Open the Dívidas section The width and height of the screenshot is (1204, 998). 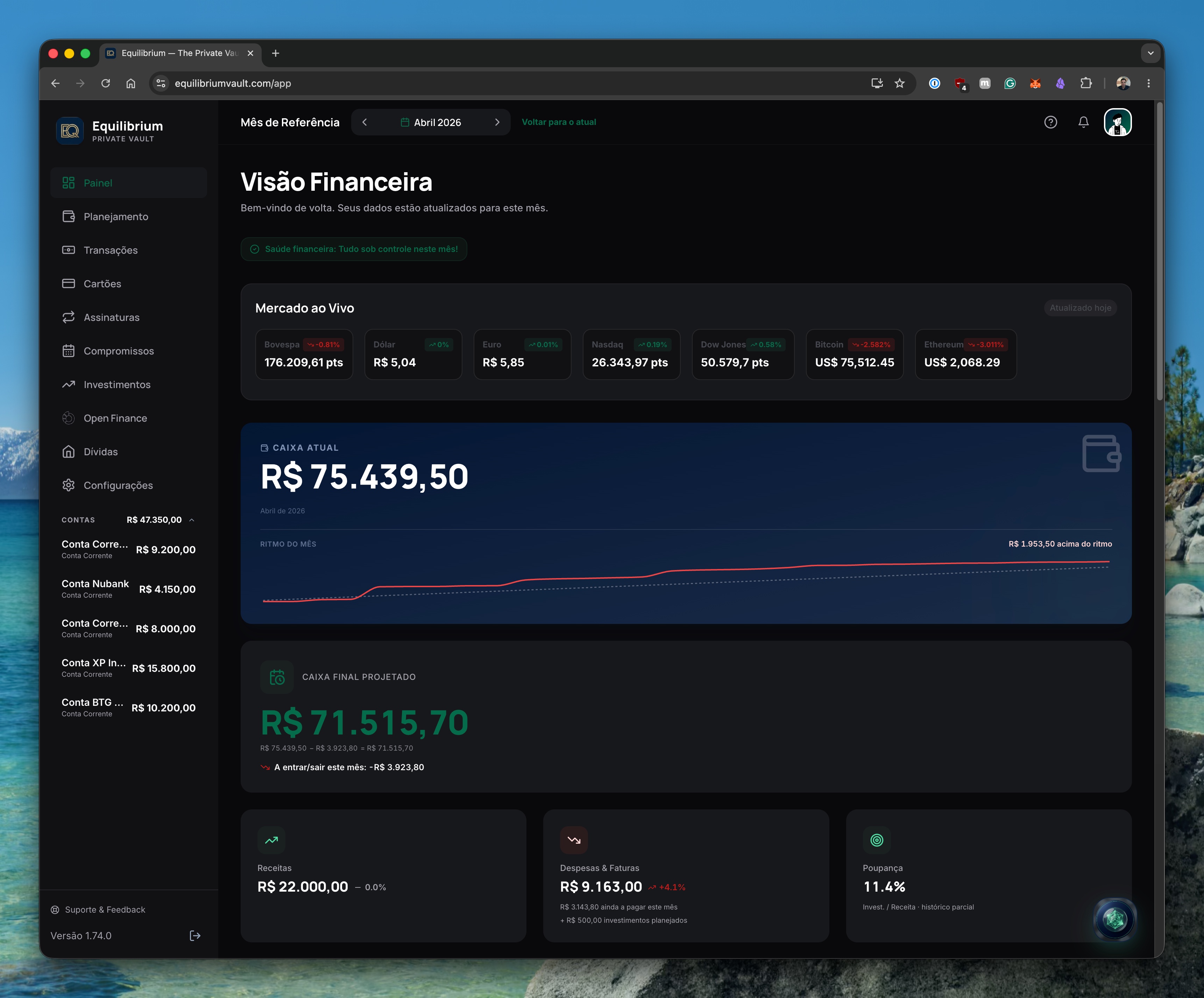click(x=128, y=451)
